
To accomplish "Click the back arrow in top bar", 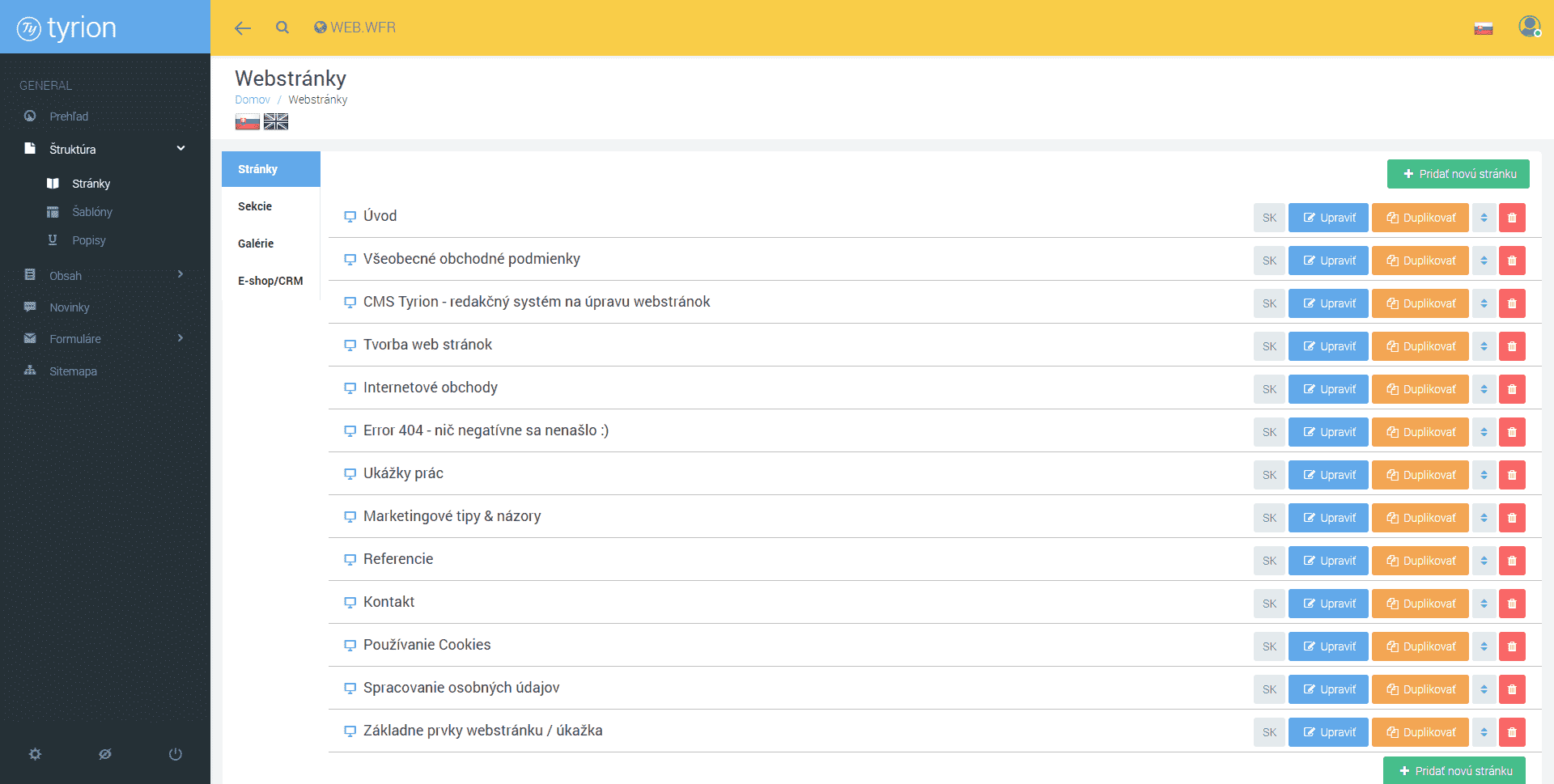I will [242, 28].
